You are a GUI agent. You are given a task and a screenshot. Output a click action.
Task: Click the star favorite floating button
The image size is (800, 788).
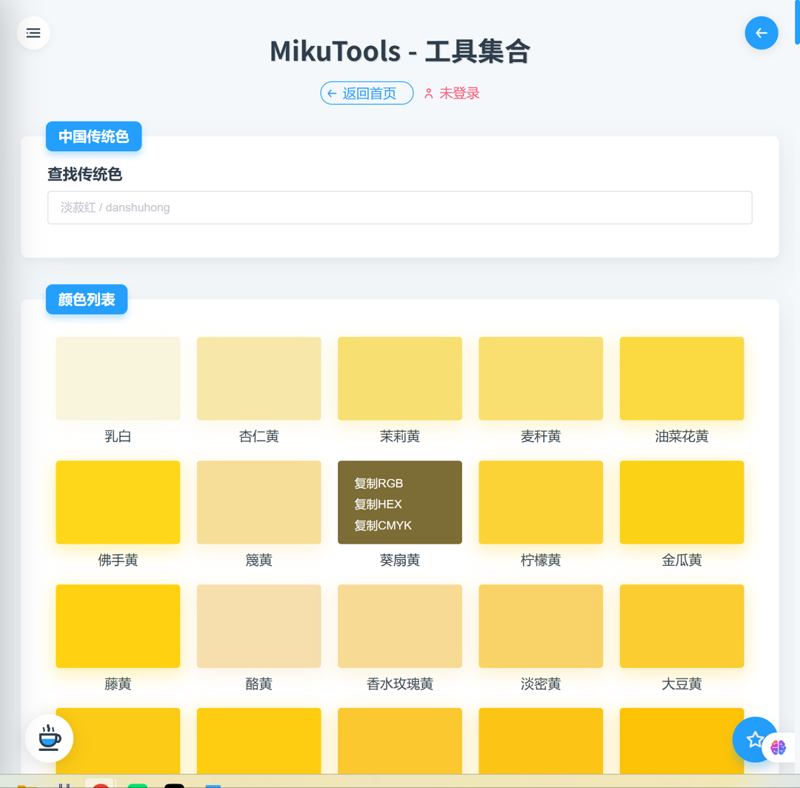coord(755,739)
